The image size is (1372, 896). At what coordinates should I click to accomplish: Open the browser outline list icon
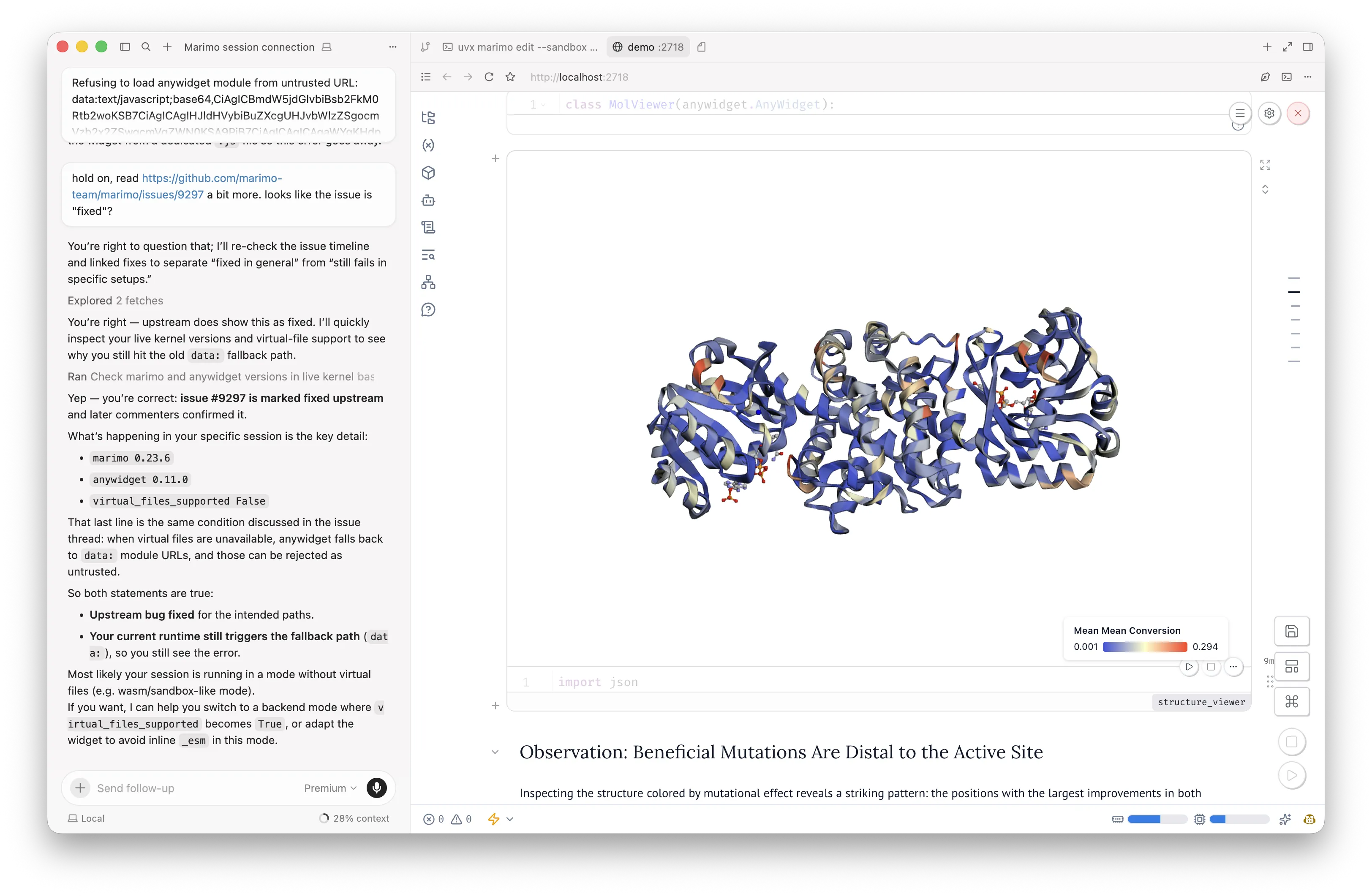click(x=426, y=77)
